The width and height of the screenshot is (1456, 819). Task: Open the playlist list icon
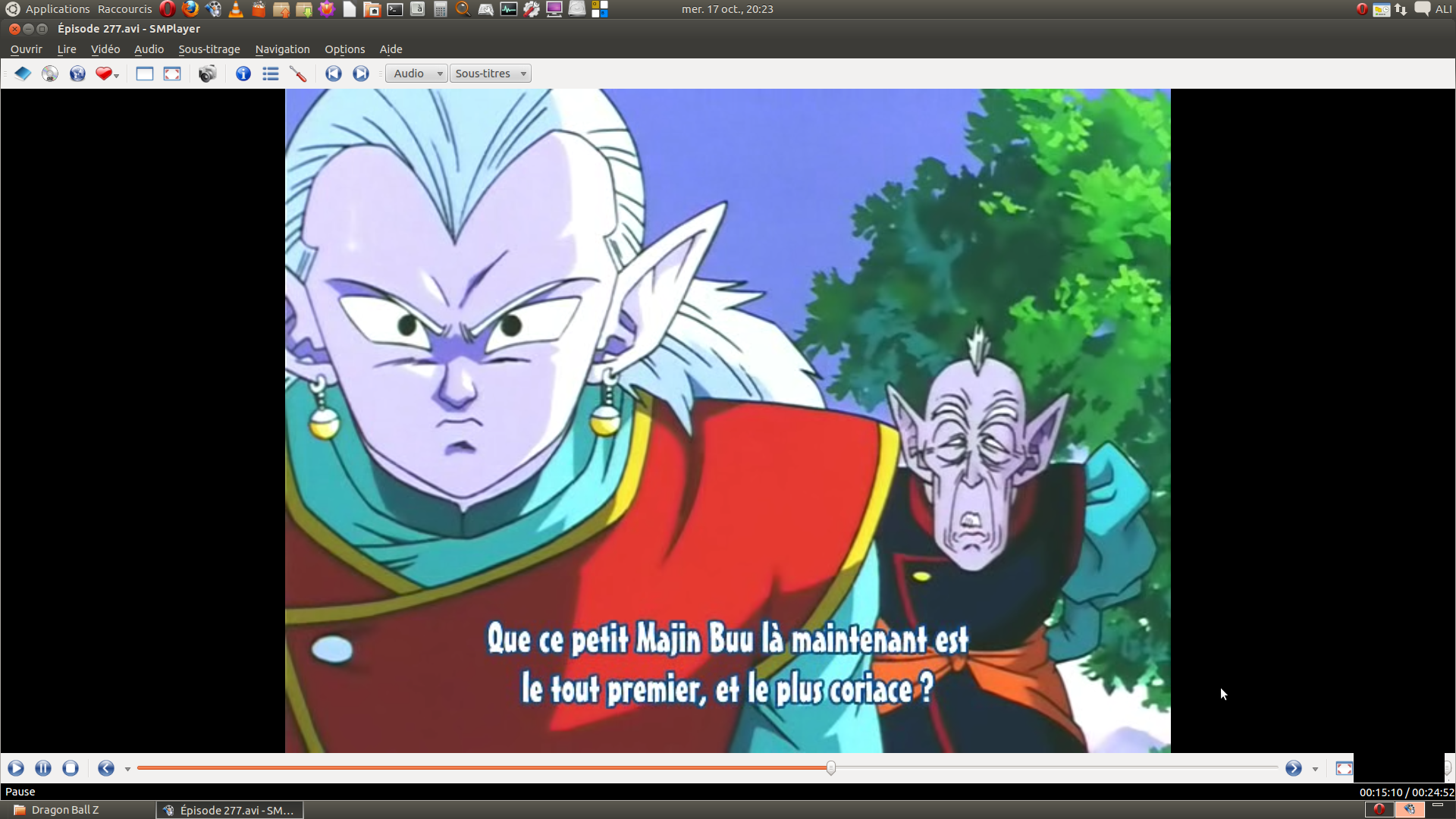[x=271, y=74]
